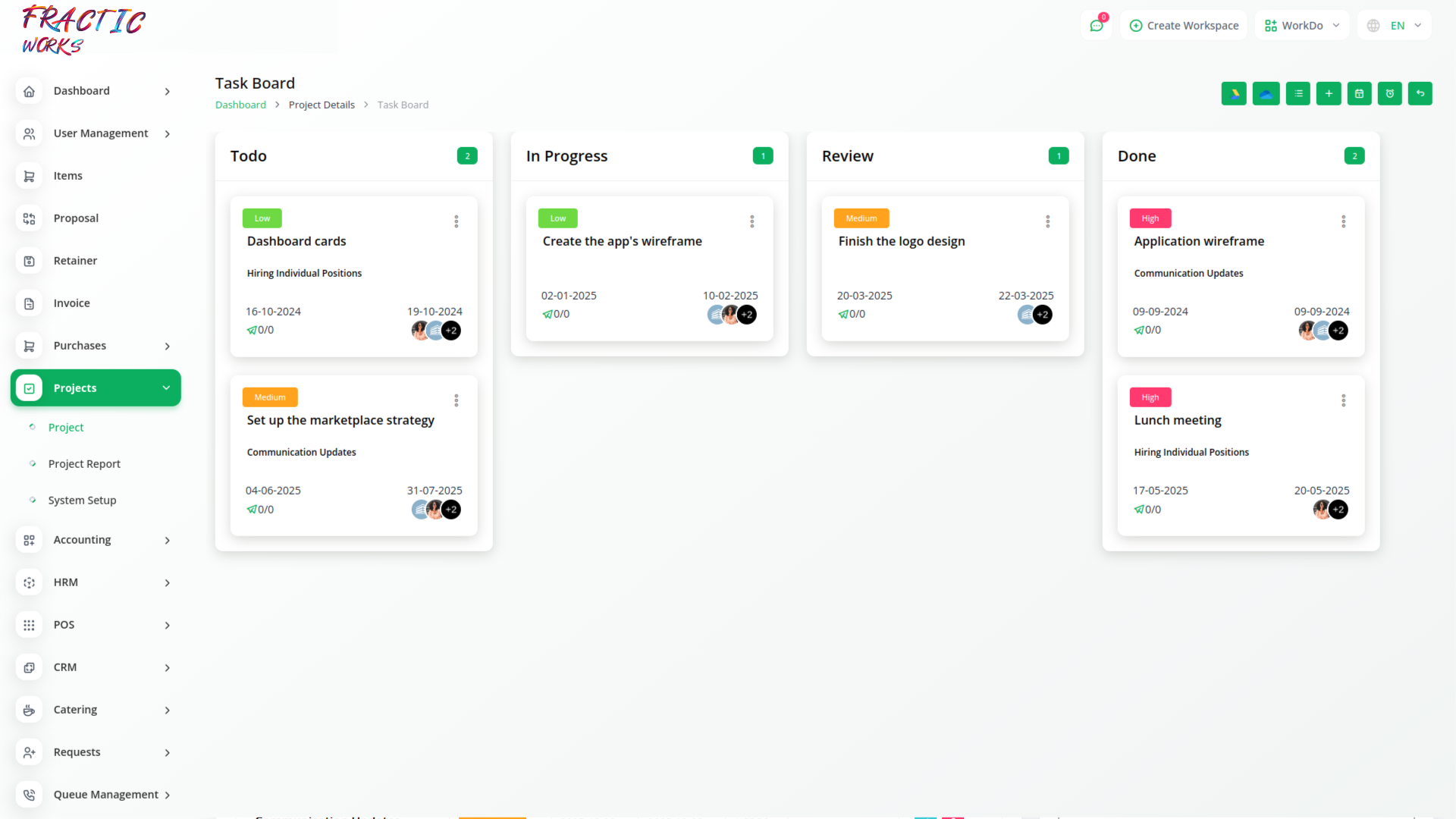Click the OneDrive cloud toolbar icon

pos(1266,93)
